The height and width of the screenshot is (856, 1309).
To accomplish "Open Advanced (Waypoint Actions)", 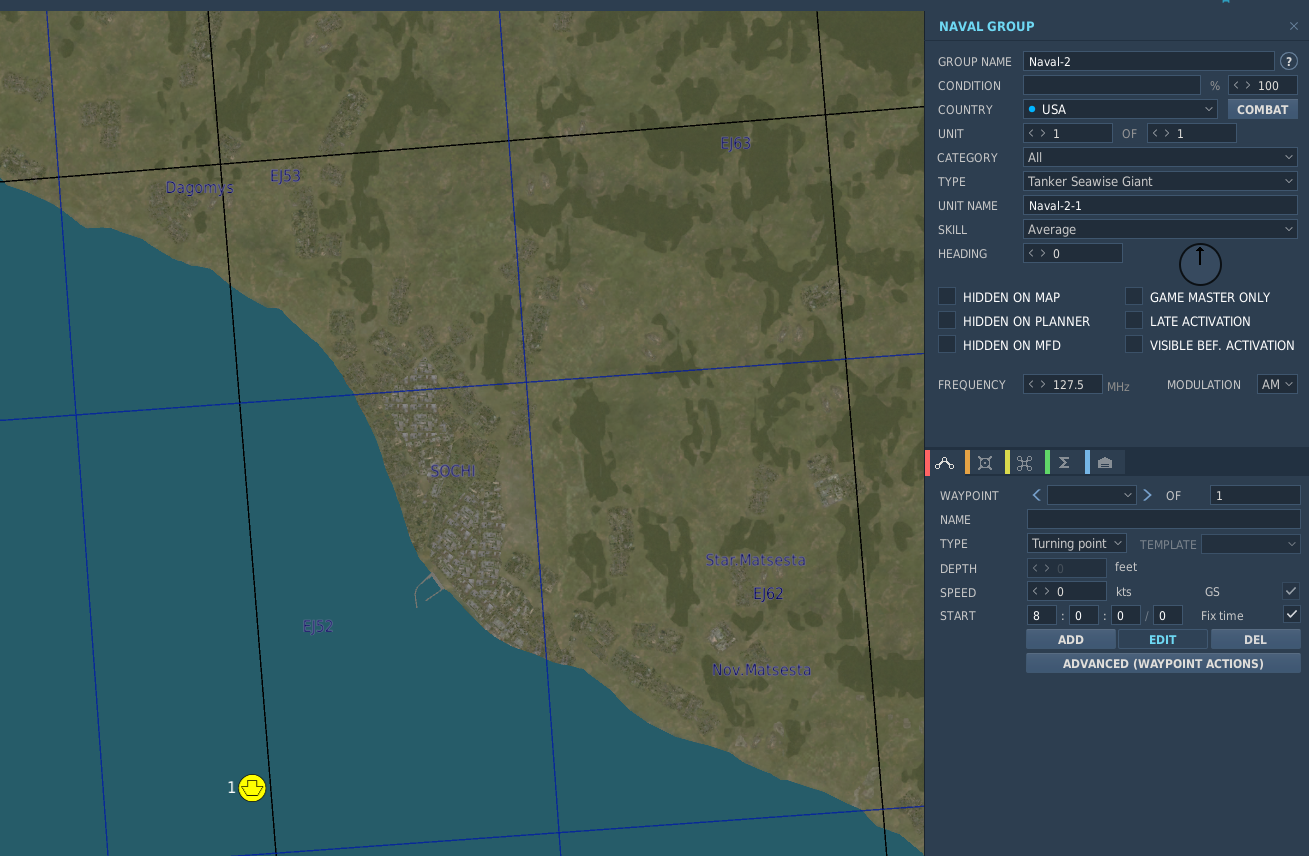I will click(1163, 663).
